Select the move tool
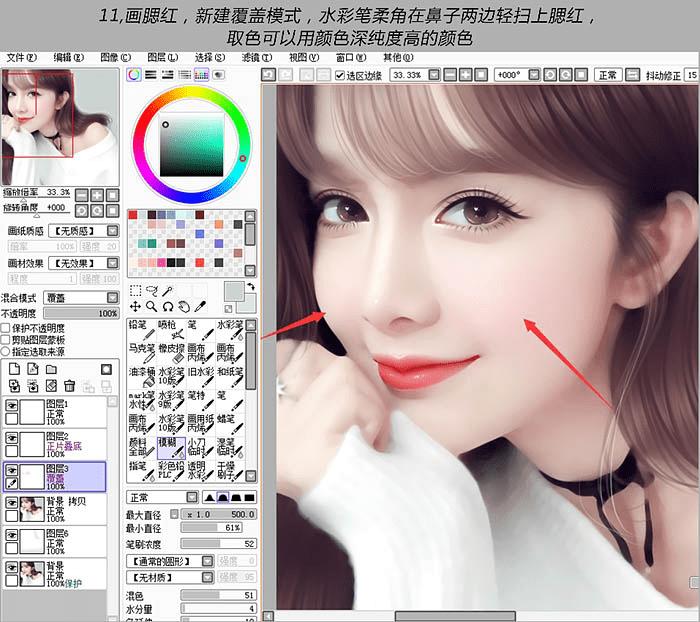 tap(135, 306)
